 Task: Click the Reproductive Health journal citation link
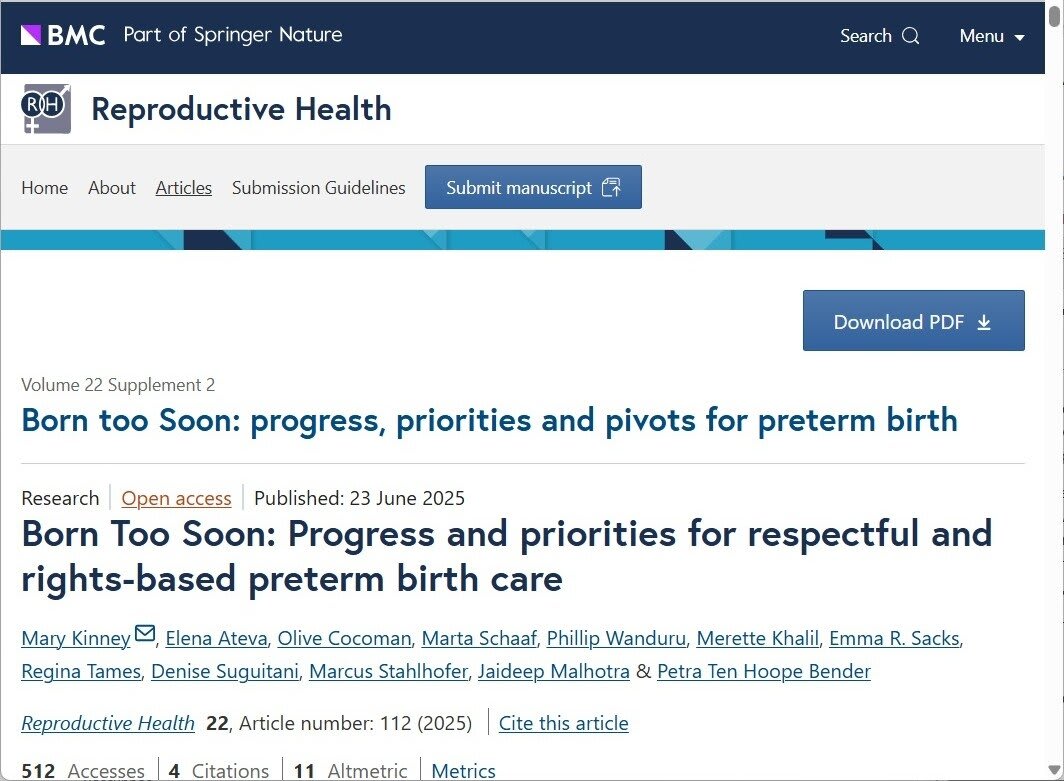[x=108, y=723]
